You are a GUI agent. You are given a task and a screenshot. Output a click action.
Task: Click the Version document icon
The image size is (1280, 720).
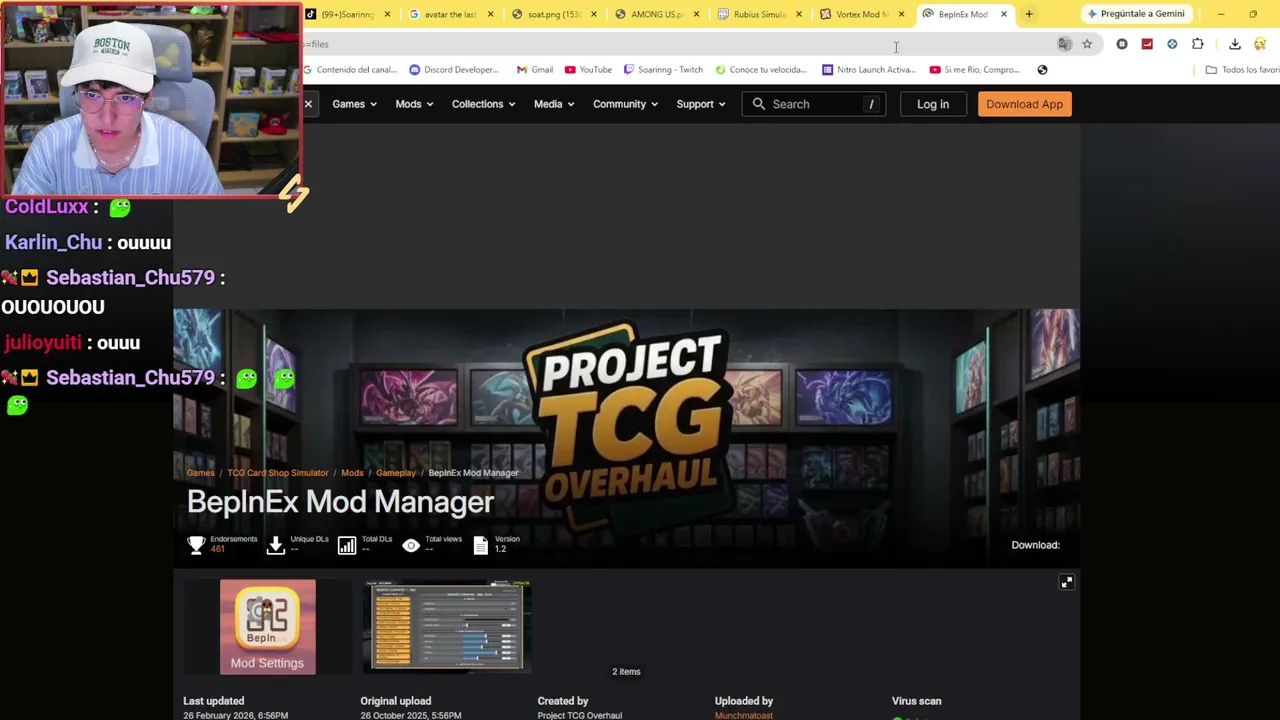[x=481, y=545]
